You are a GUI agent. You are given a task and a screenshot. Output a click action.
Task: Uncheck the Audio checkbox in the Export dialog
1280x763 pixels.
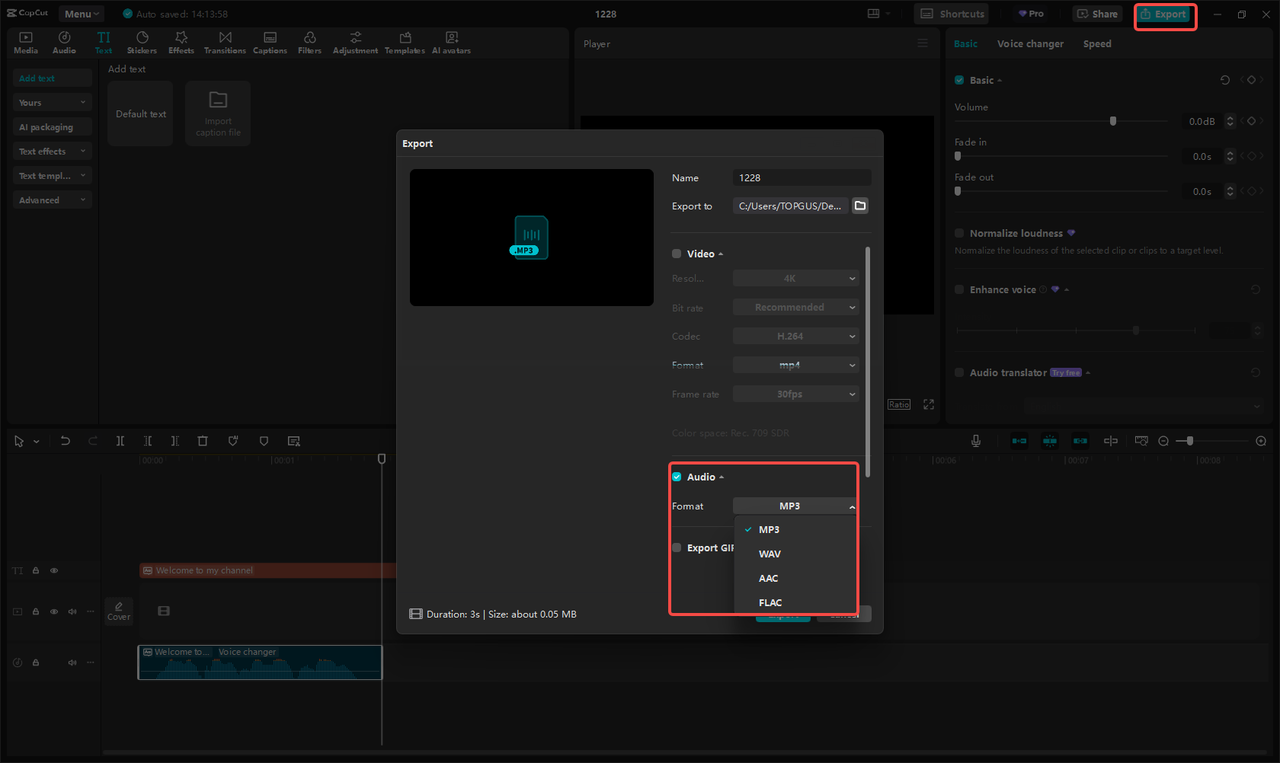(677, 476)
